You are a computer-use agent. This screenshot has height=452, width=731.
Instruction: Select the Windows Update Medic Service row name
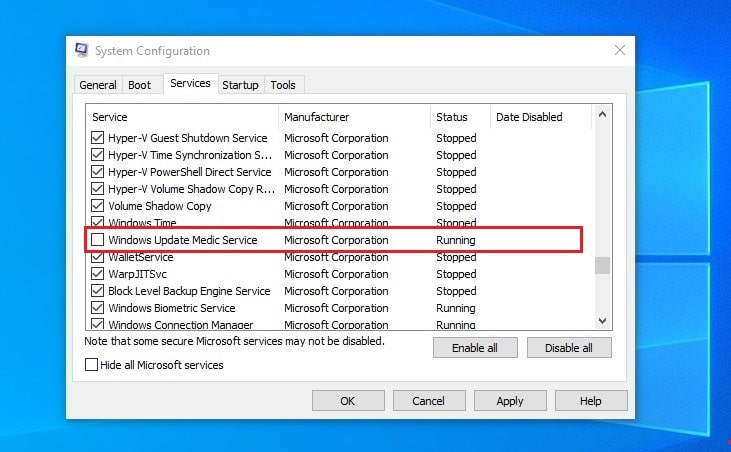183,240
